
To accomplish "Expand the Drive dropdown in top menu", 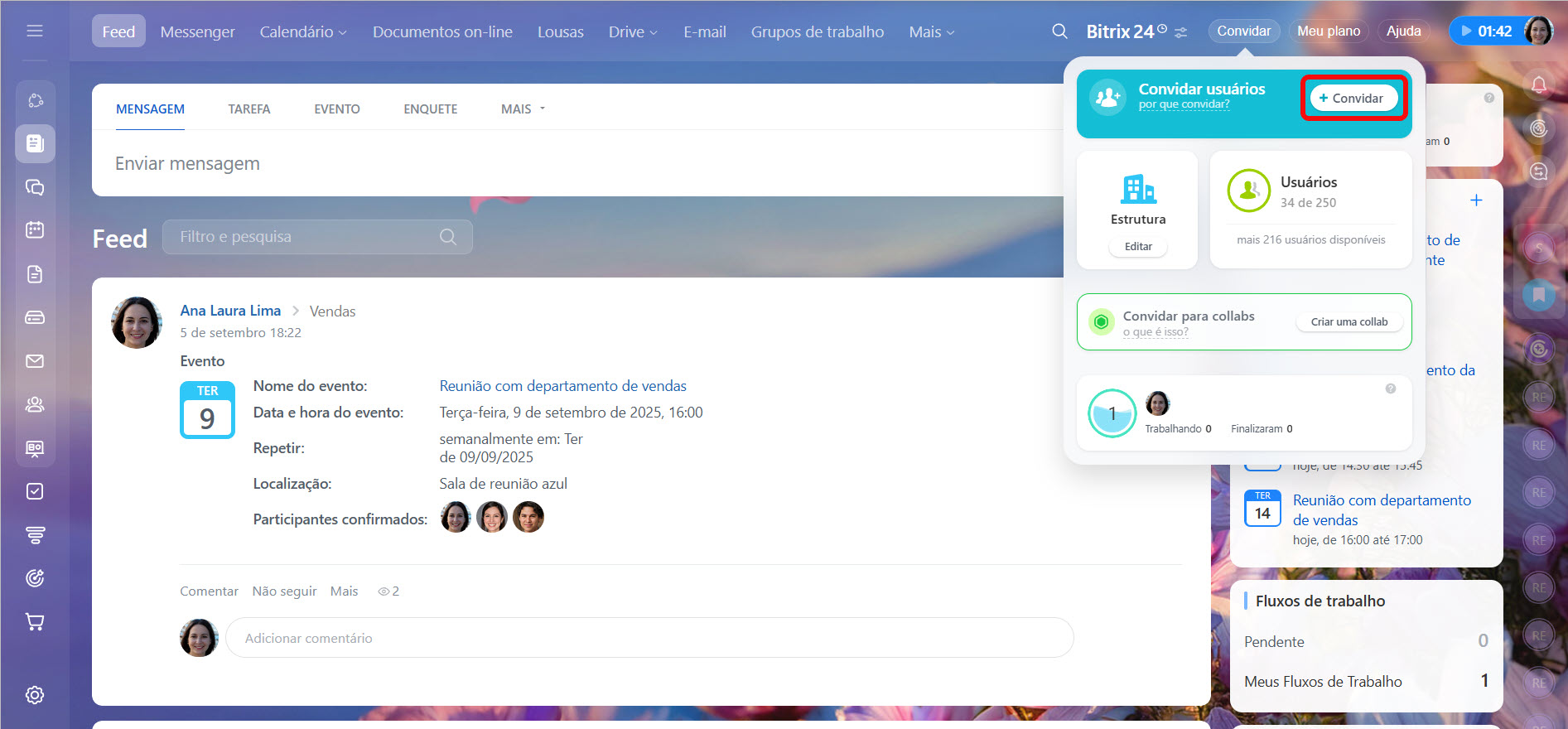I will (633, 31).
